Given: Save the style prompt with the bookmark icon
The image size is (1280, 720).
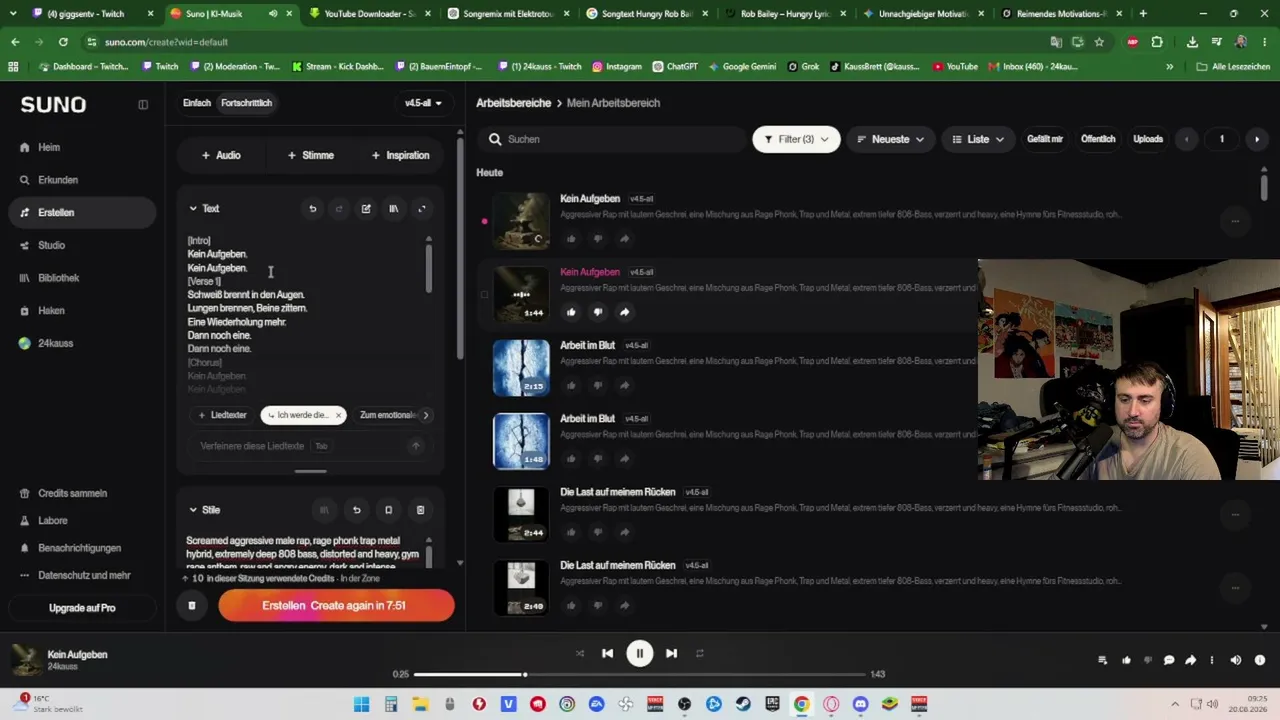Looking at the screenshot, I should pos(388,510).
